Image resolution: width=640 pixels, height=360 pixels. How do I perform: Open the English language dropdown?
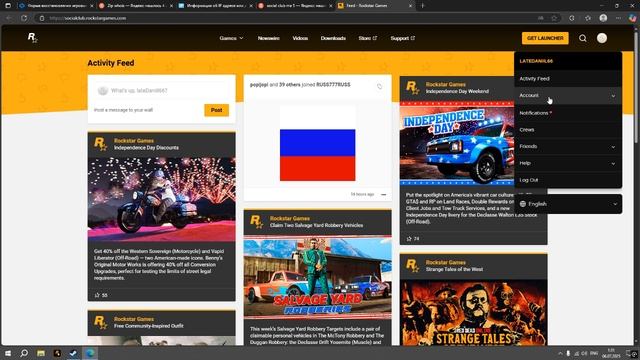tap(568, 204)
